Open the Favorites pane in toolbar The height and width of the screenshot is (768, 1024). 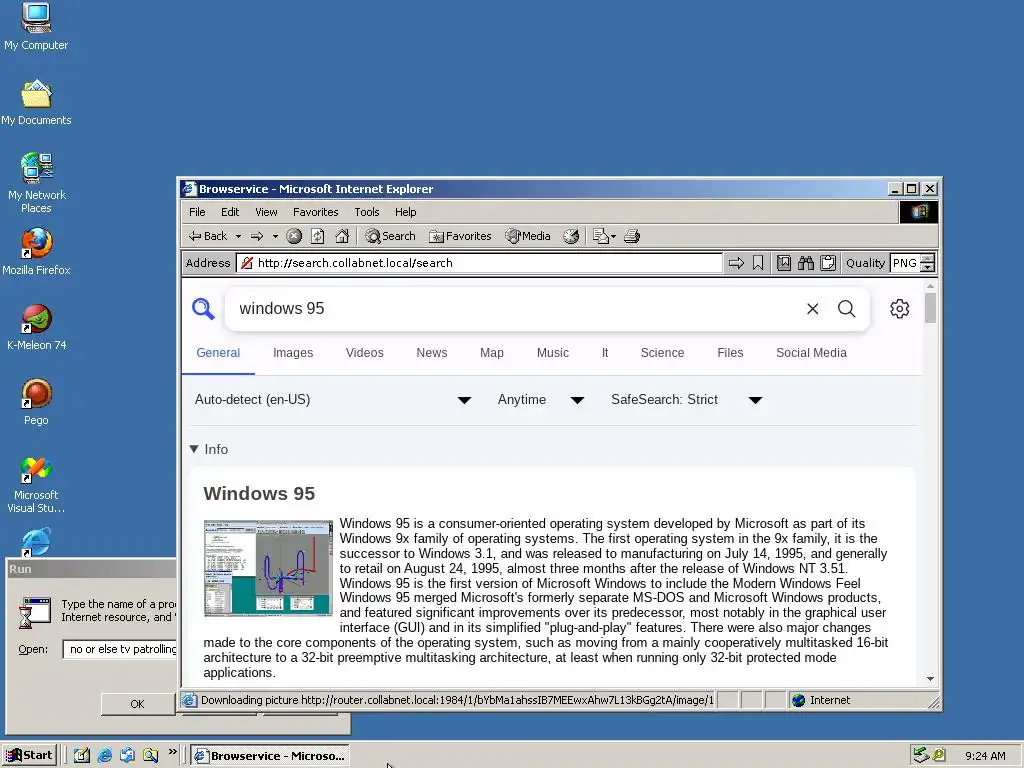point(460,236)
